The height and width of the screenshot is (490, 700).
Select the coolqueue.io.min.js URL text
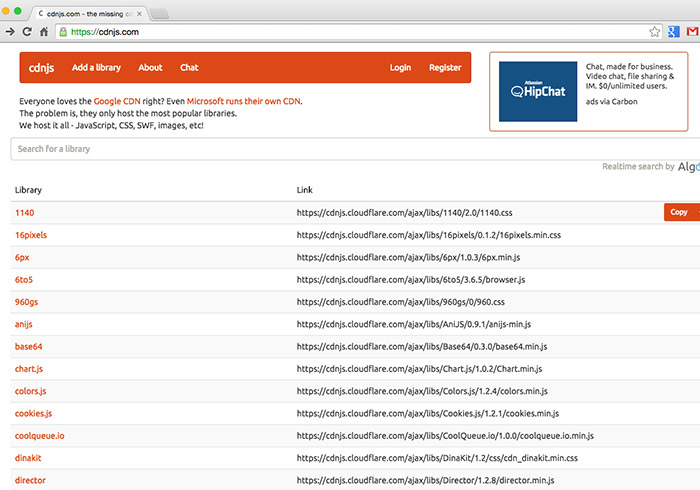[445, 436]
